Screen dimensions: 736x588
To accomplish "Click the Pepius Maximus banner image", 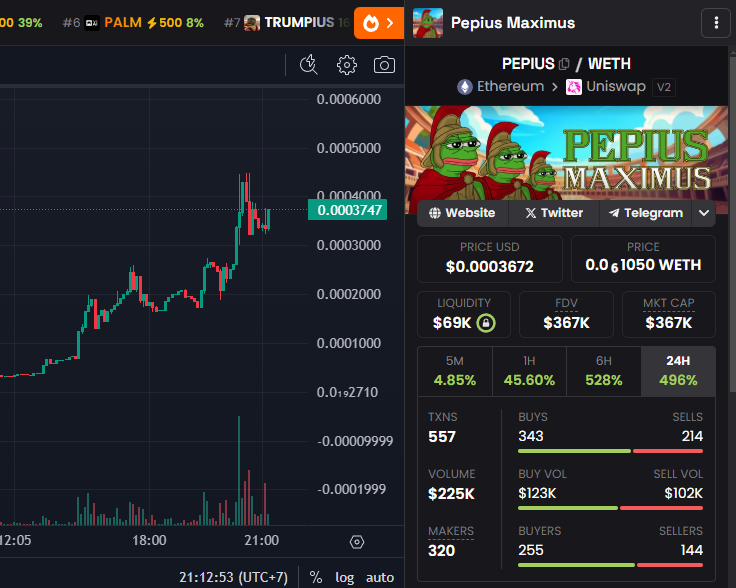I will pyautogui.click(x=566, y=154).
